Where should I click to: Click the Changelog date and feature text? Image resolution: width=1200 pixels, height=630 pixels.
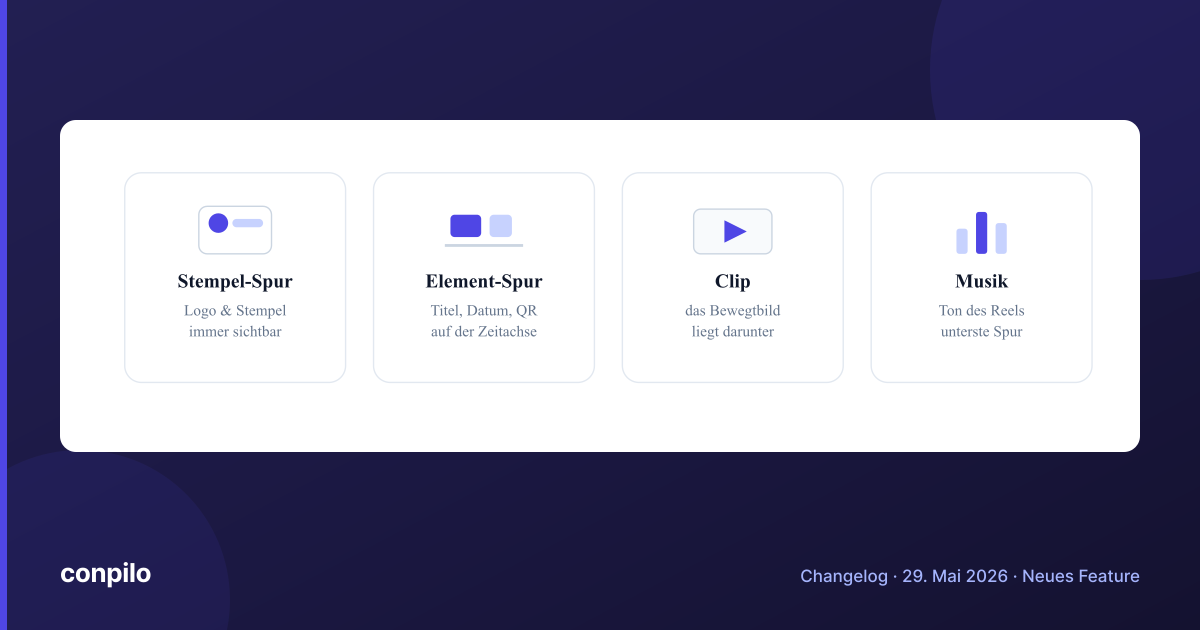pos(970,576)
